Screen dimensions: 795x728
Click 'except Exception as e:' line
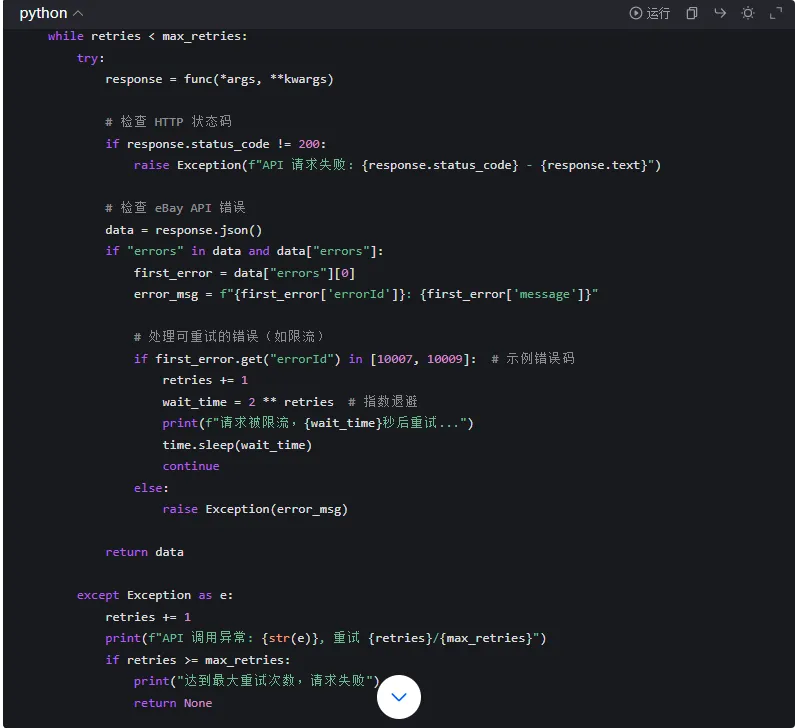[155, 595]
